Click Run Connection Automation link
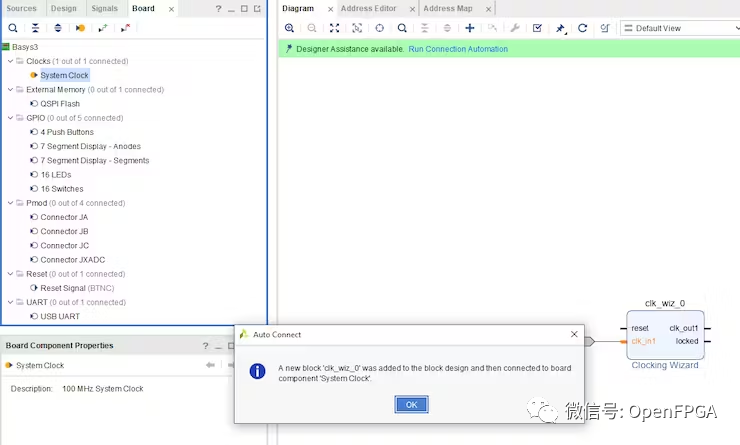Viewport: 740px width, 445px height. pyautogui.click(x=458, y=49)
